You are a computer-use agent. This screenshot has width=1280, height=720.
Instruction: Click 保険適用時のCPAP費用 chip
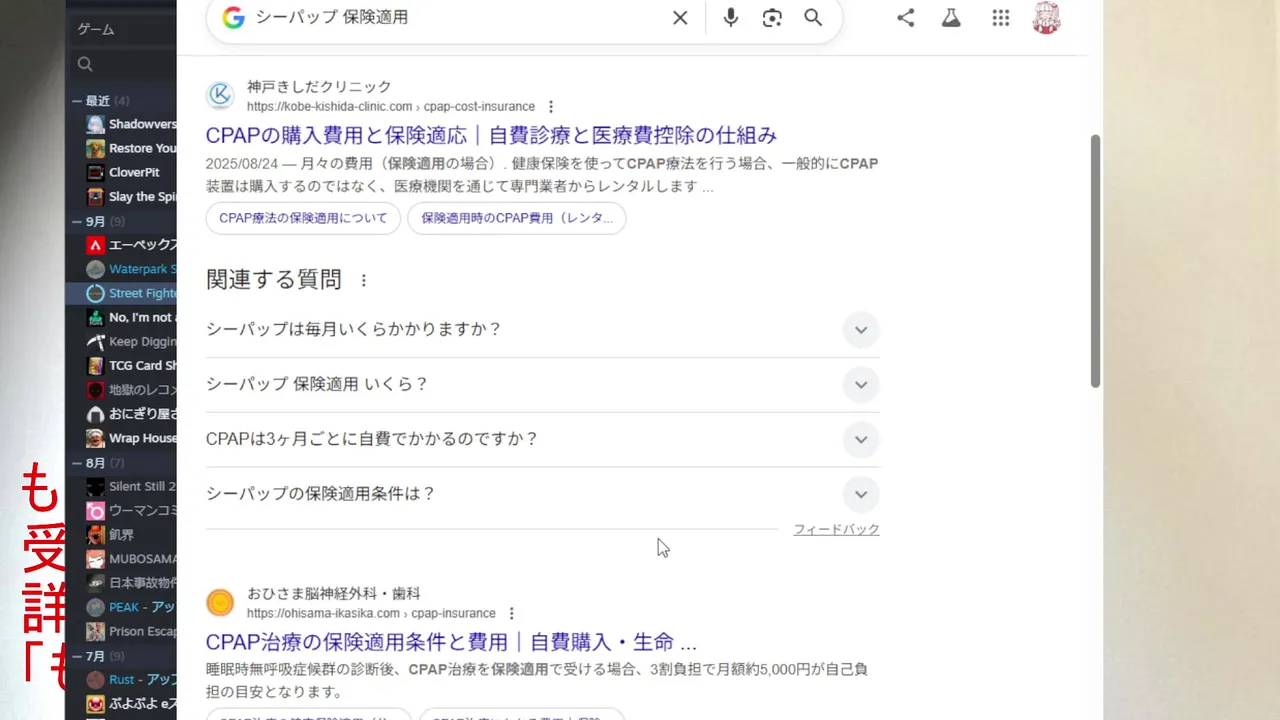516,218
